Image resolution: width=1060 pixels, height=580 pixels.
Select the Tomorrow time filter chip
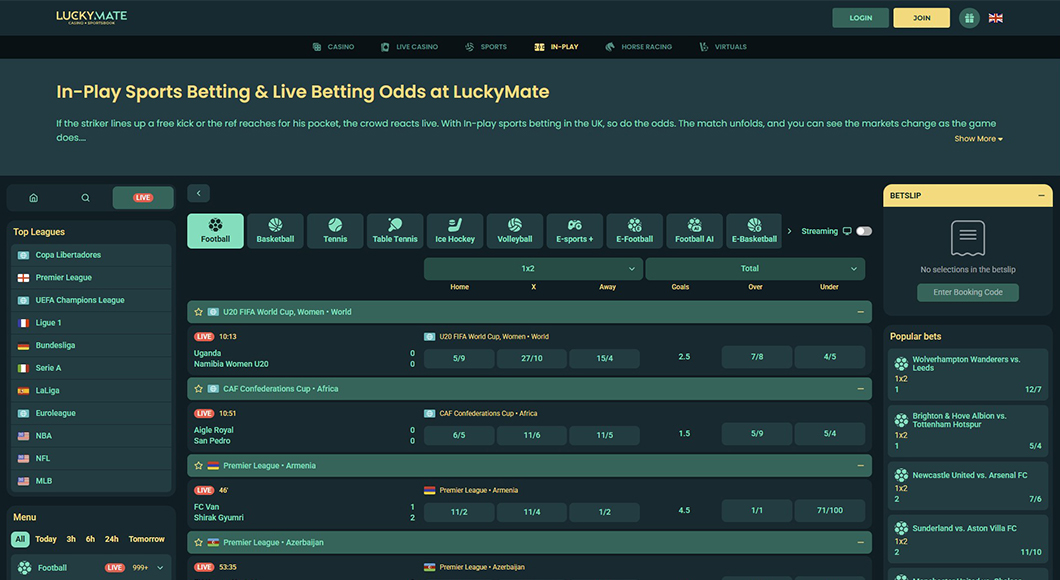[x=146, y=538]
